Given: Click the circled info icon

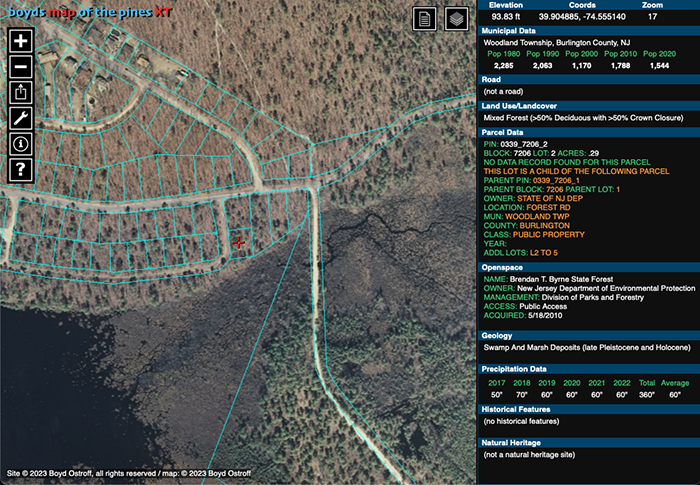Looking at the screenshot, I should pos(22,143).
